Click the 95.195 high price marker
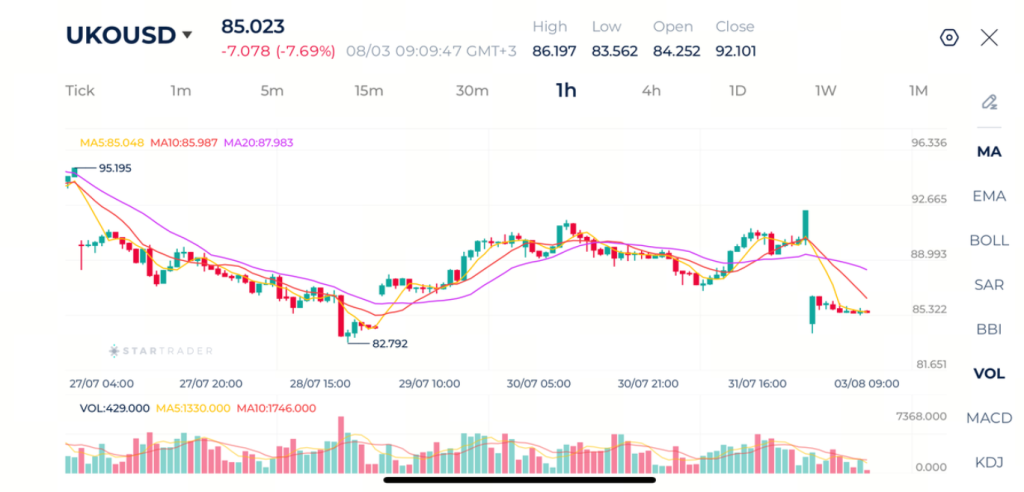Image resolution: width=1024 pixels, height=492 pixels. (x=115, y=169)
